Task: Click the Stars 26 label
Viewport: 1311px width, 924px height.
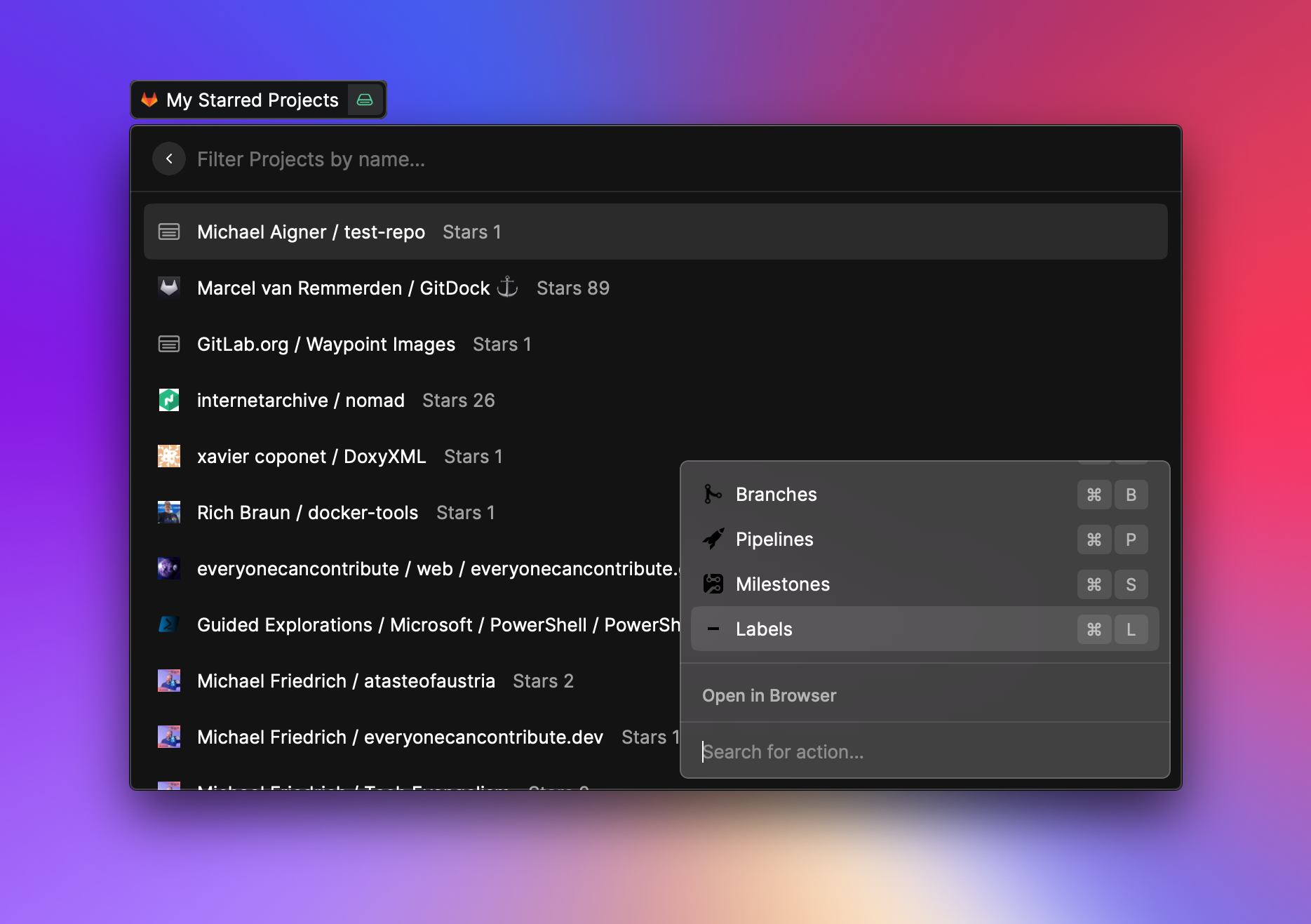Action: 458,400
